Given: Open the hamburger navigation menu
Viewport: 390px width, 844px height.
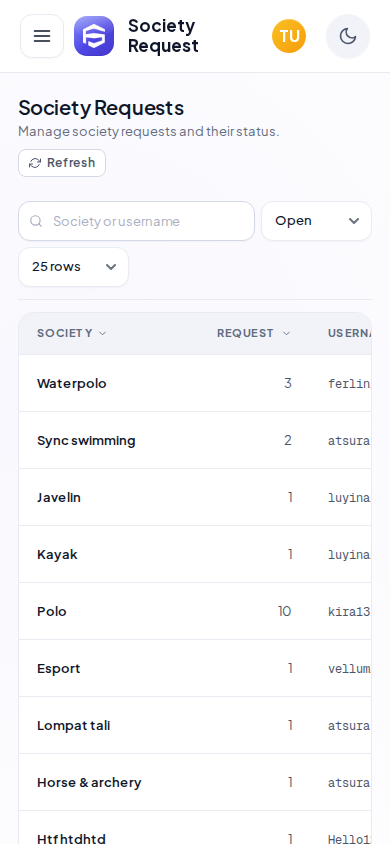Looking at the screenshot, I should click(x=42, y=36).
